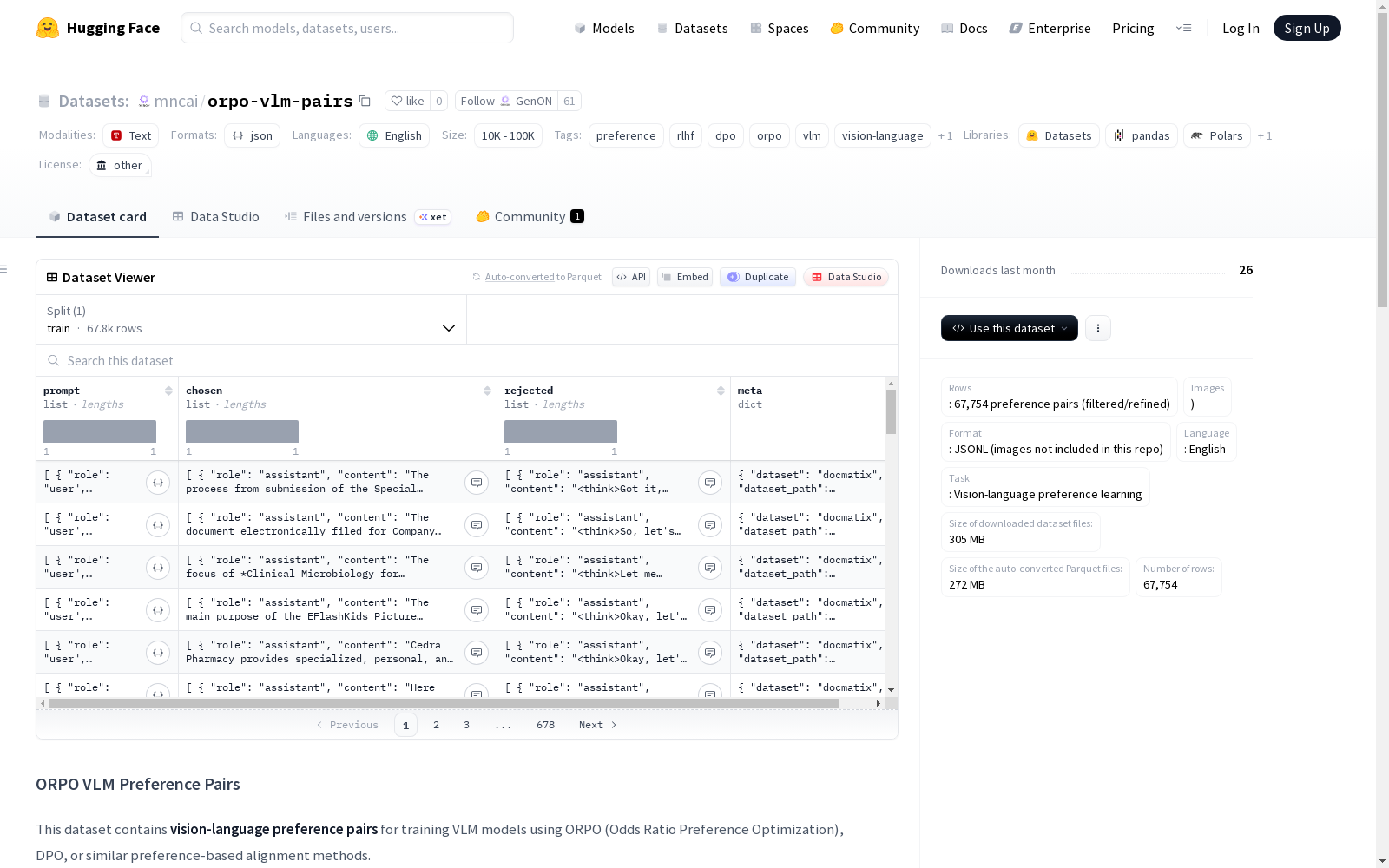Viewport: 1389px width, 868px height.
Task: Sort by the chosen column
Action: (x=487, y=391)
